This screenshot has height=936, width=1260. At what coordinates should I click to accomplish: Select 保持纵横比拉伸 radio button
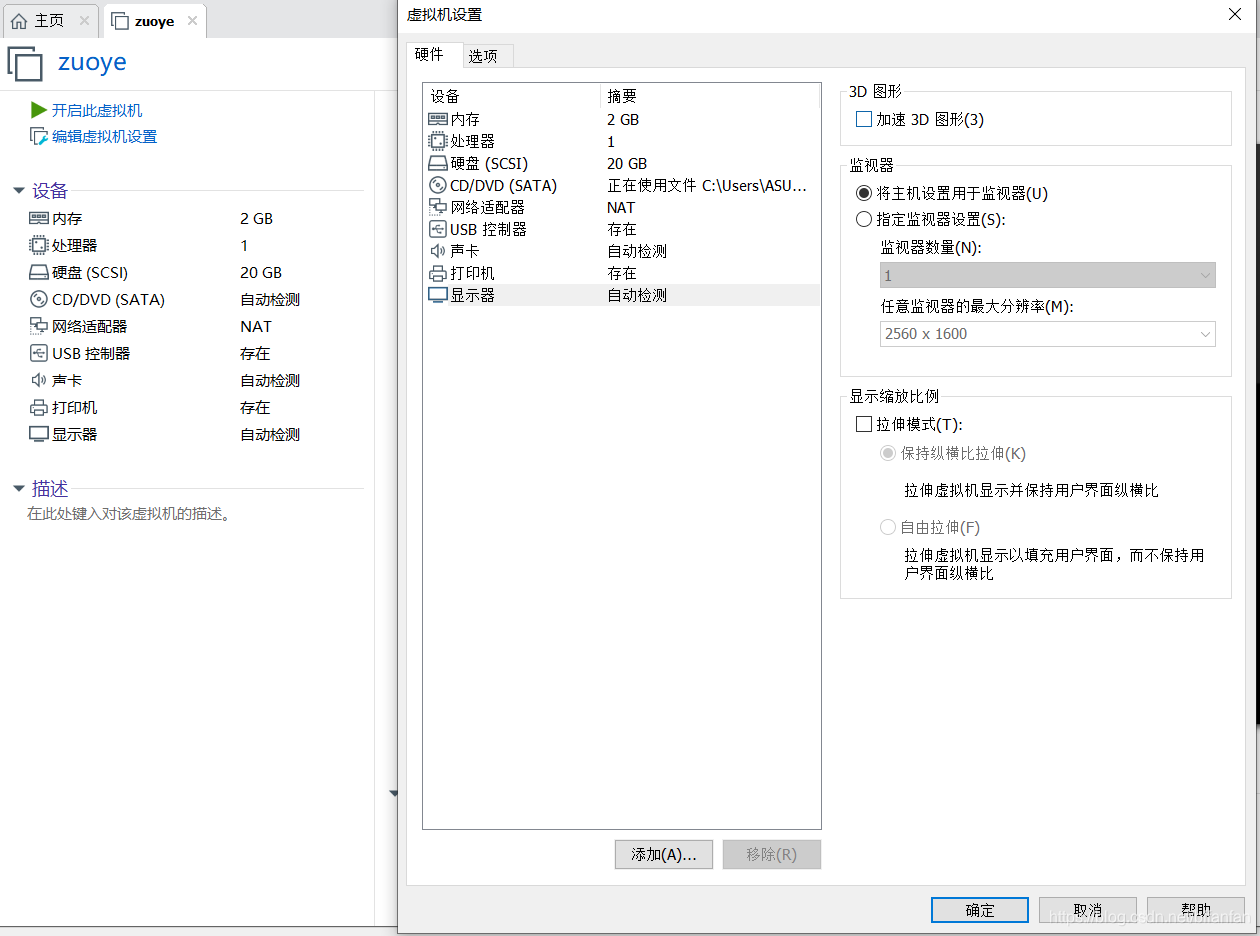click(888, 453)
